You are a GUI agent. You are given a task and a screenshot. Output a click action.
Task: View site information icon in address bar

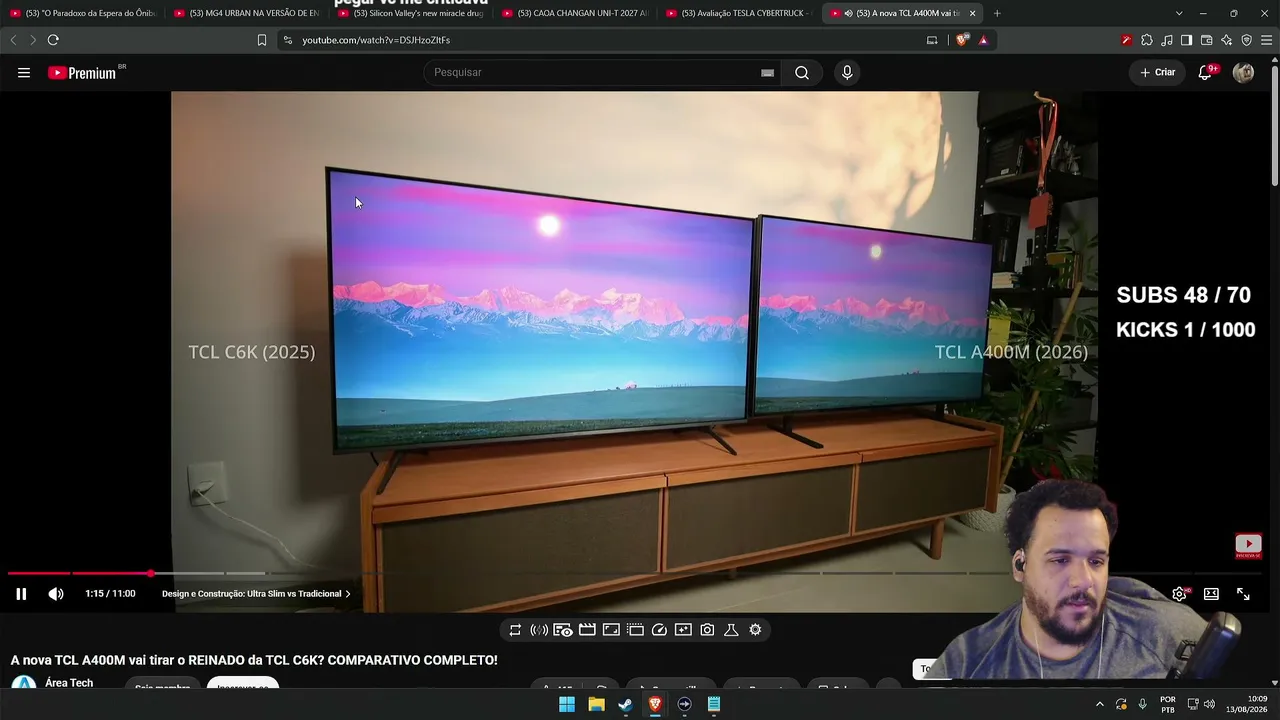288,40
